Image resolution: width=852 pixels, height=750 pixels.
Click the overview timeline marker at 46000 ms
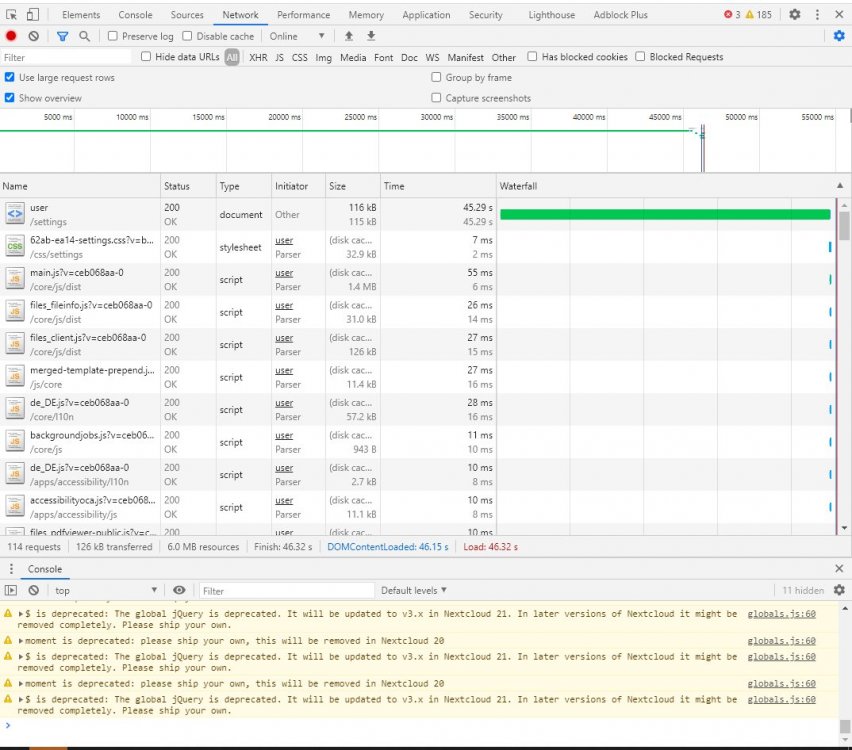coord(702,147)
